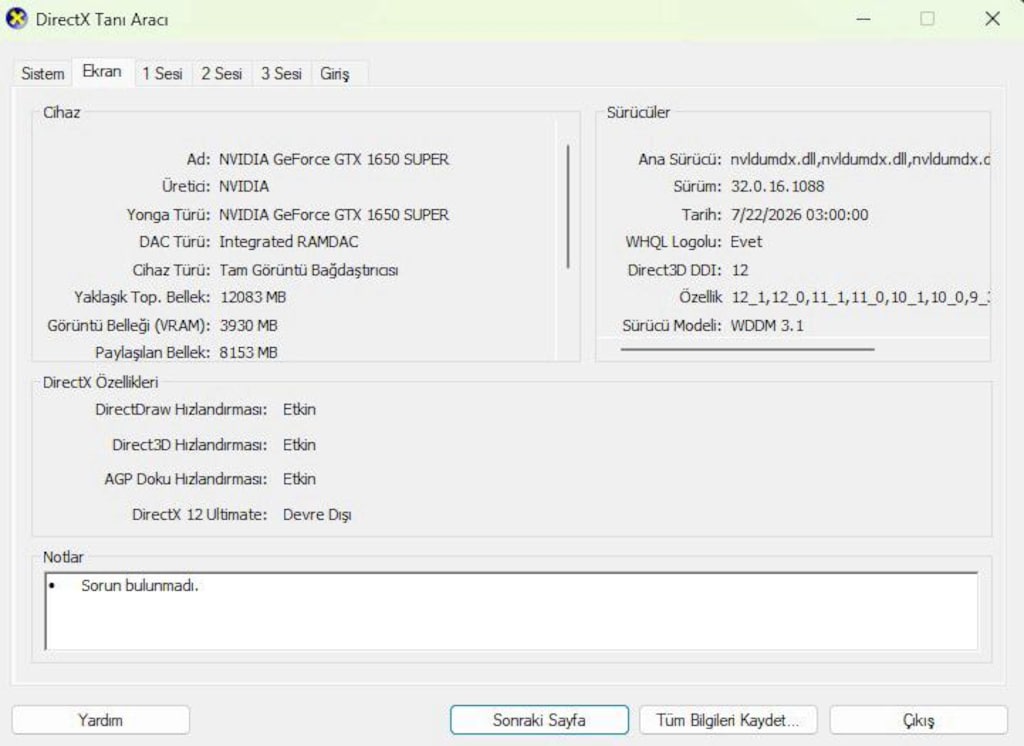Click the Tam Görüntü Bağdaştırıcısı value
The height and width of the screenshot is (746, 1024).
pyautogui.click(x=308, y=270)
